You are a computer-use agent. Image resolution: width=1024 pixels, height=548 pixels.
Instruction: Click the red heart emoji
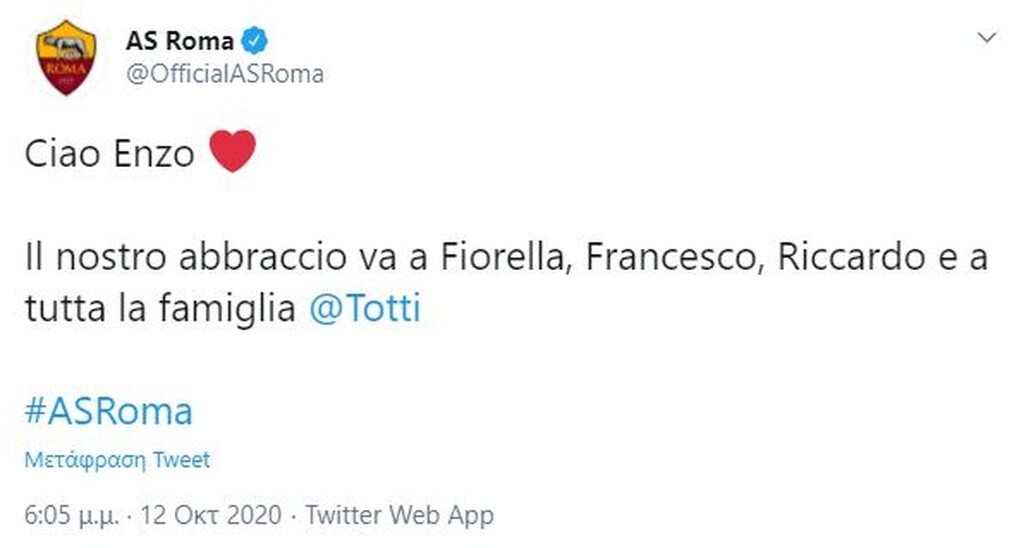[x=232, y=152]
